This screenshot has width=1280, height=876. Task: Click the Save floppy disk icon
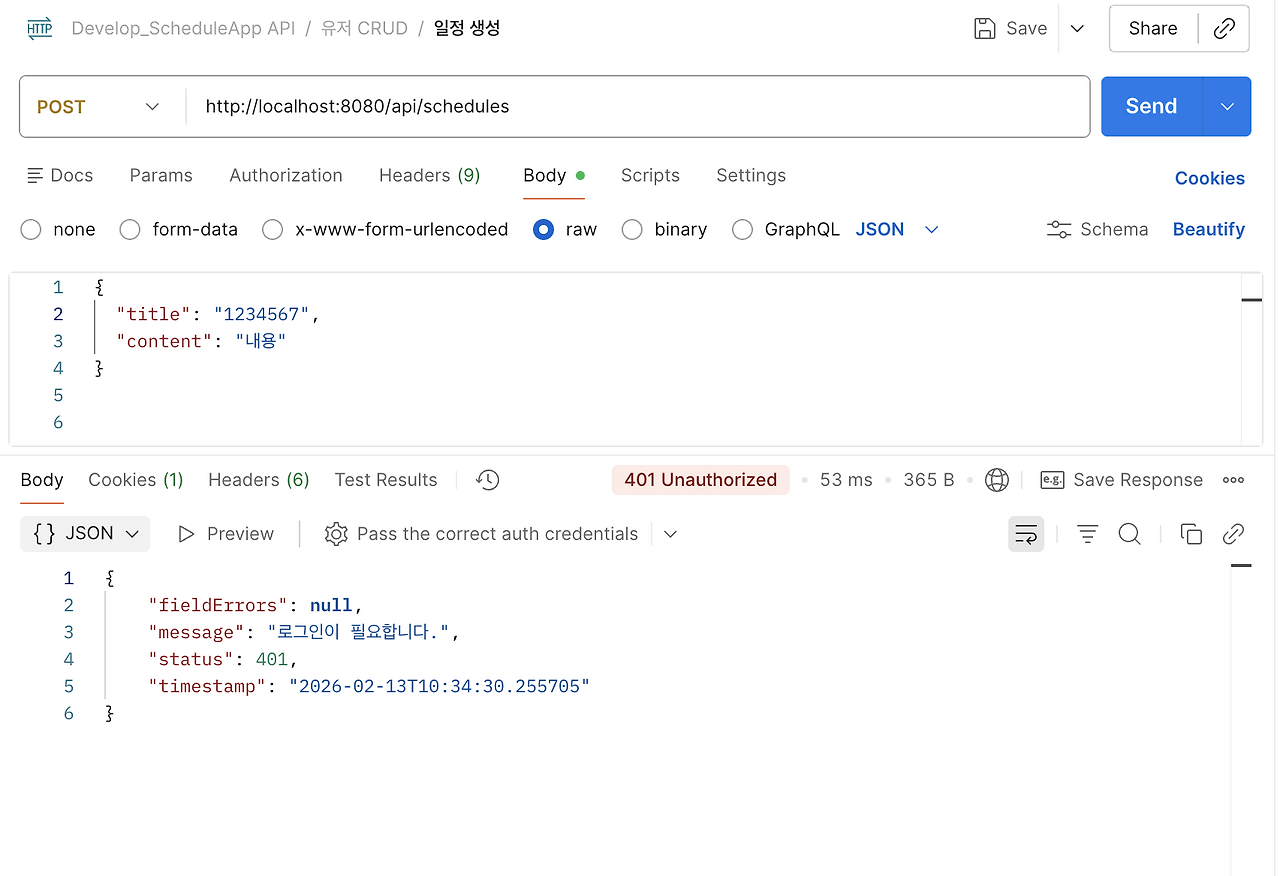coord(985,28)
